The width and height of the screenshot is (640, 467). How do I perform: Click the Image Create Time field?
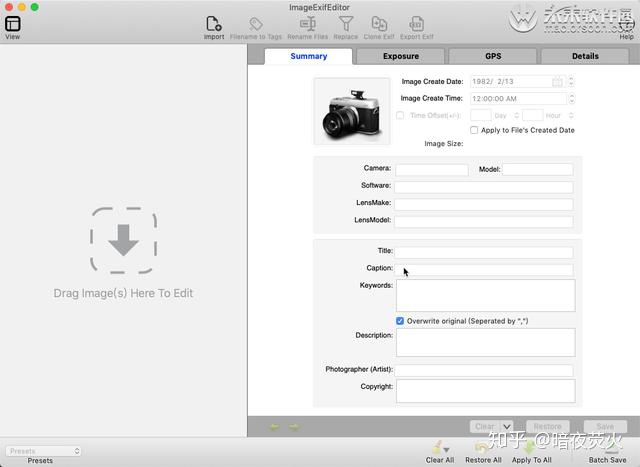(518, 98)
